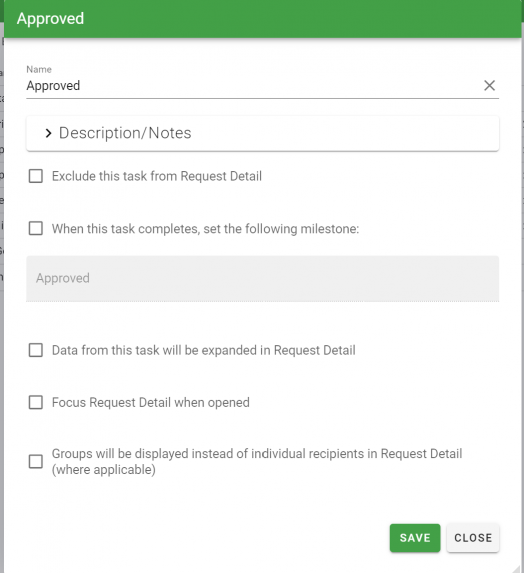Click the small Name field label
Viewport: 524px width, 573px height.
(39, 69)
